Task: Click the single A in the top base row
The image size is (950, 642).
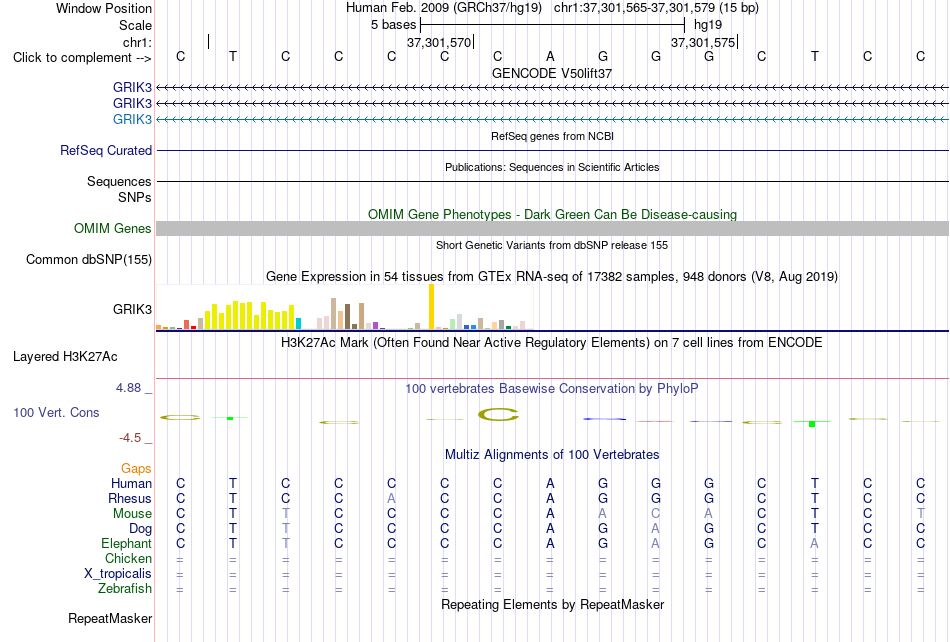Action: point(550,56)
